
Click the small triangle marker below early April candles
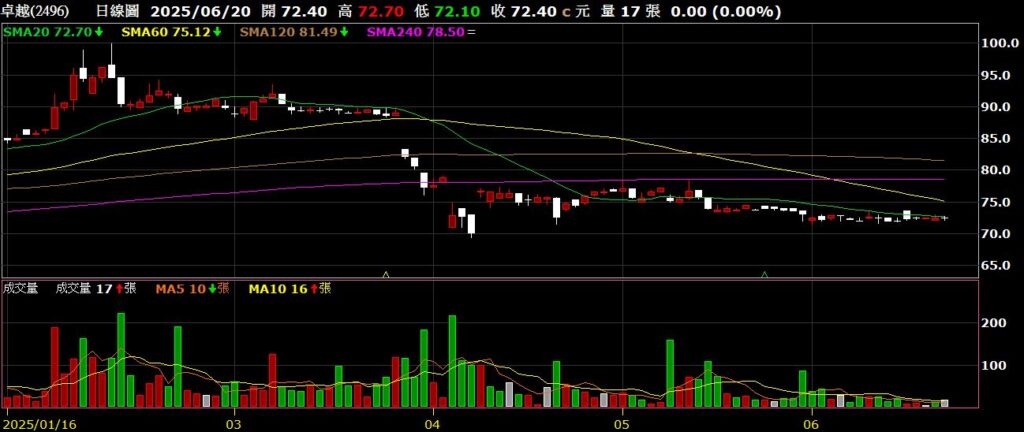coord(386,273)
